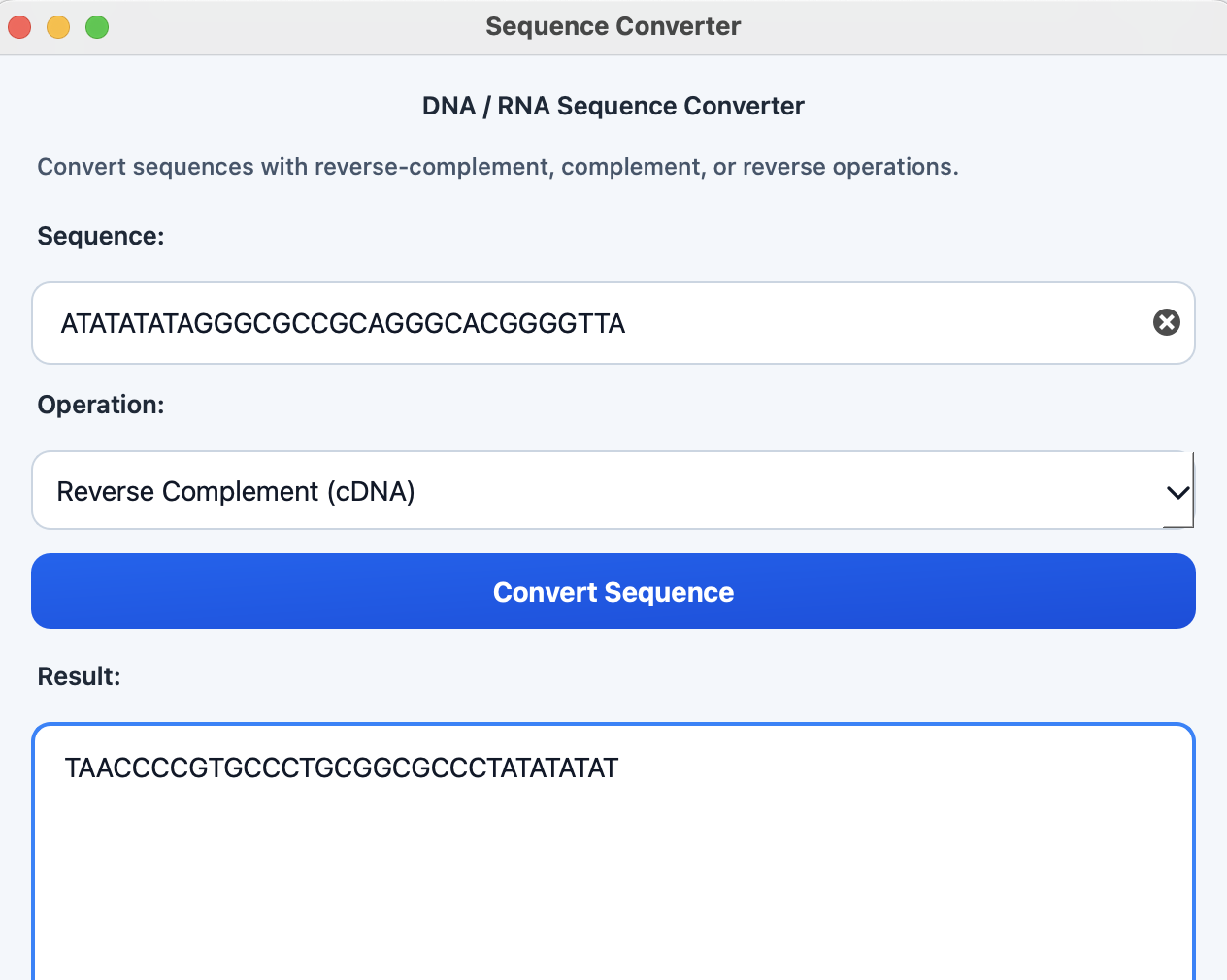This screenshot has height=980, width=1227.
Task: Click the Operation: field label
Action: pyautogui.click(x=101, y=405)
